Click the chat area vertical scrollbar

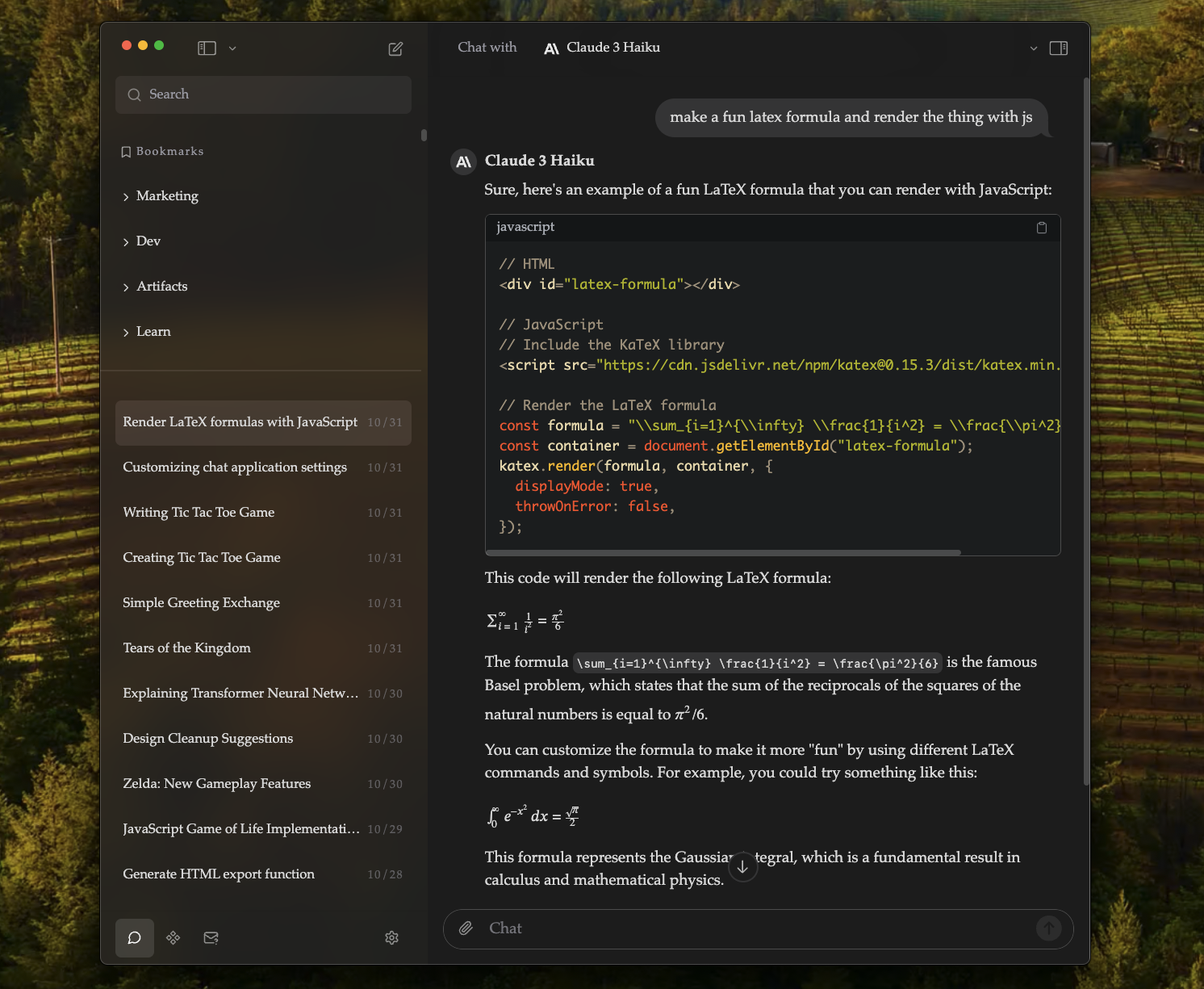(x=1086, y=432)
